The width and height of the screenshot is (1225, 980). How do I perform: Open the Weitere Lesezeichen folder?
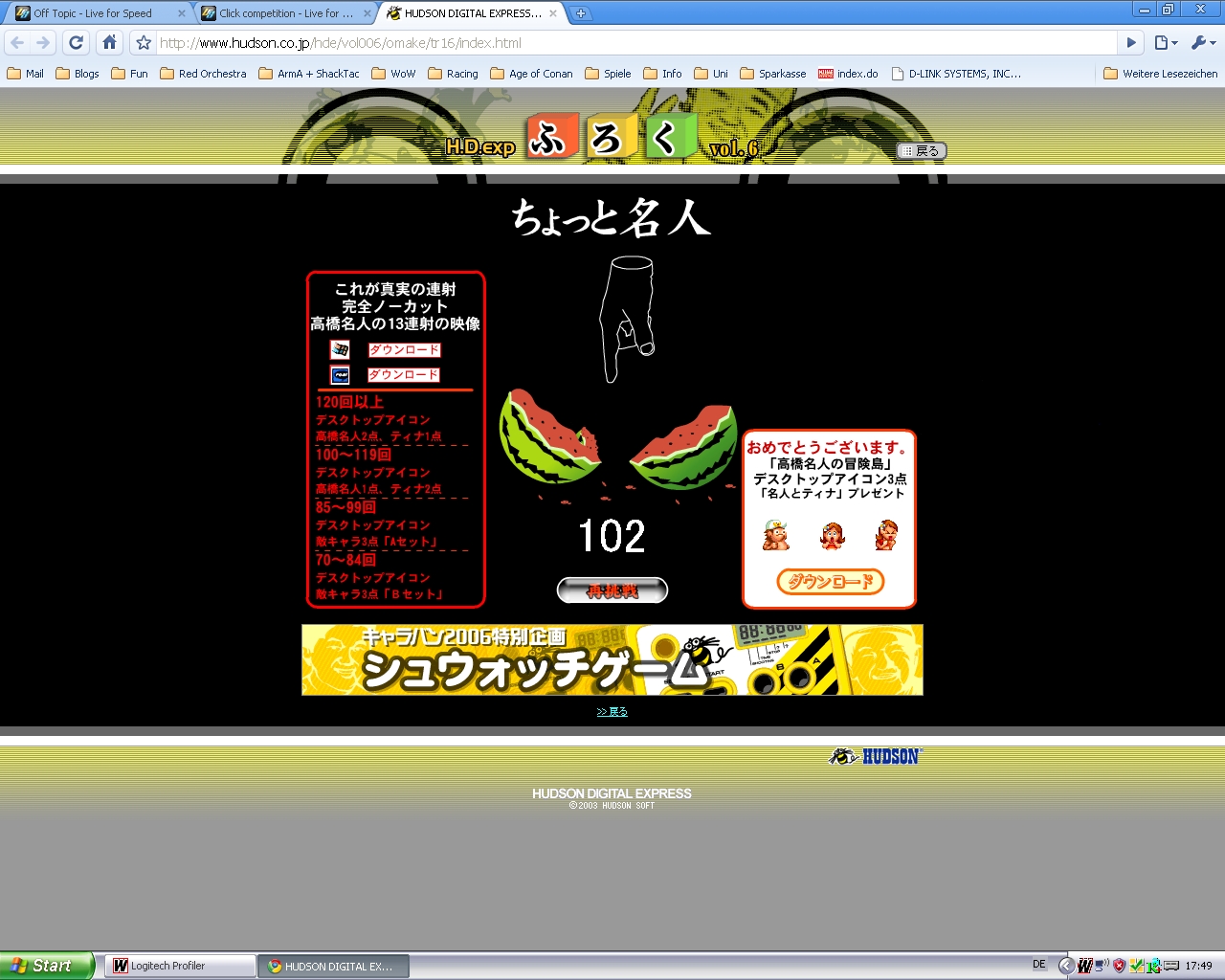click(1160, 74)
